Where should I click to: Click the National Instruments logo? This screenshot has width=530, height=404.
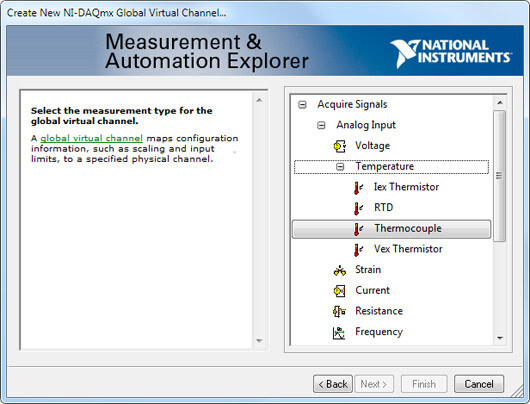pos(451,53)
